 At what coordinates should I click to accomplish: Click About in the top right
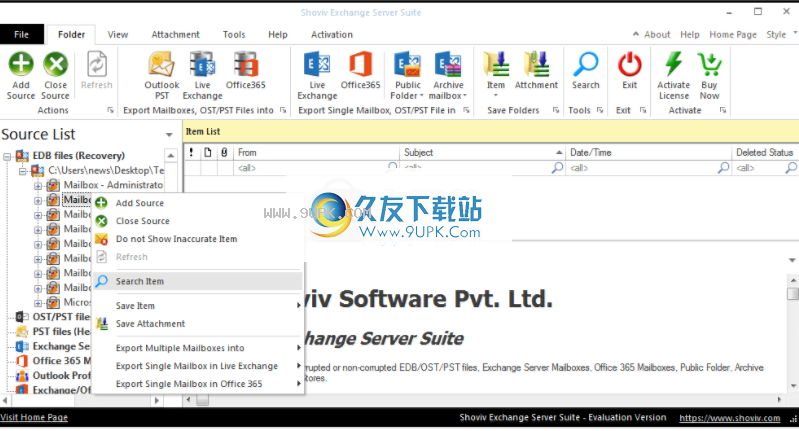[657, 34]
